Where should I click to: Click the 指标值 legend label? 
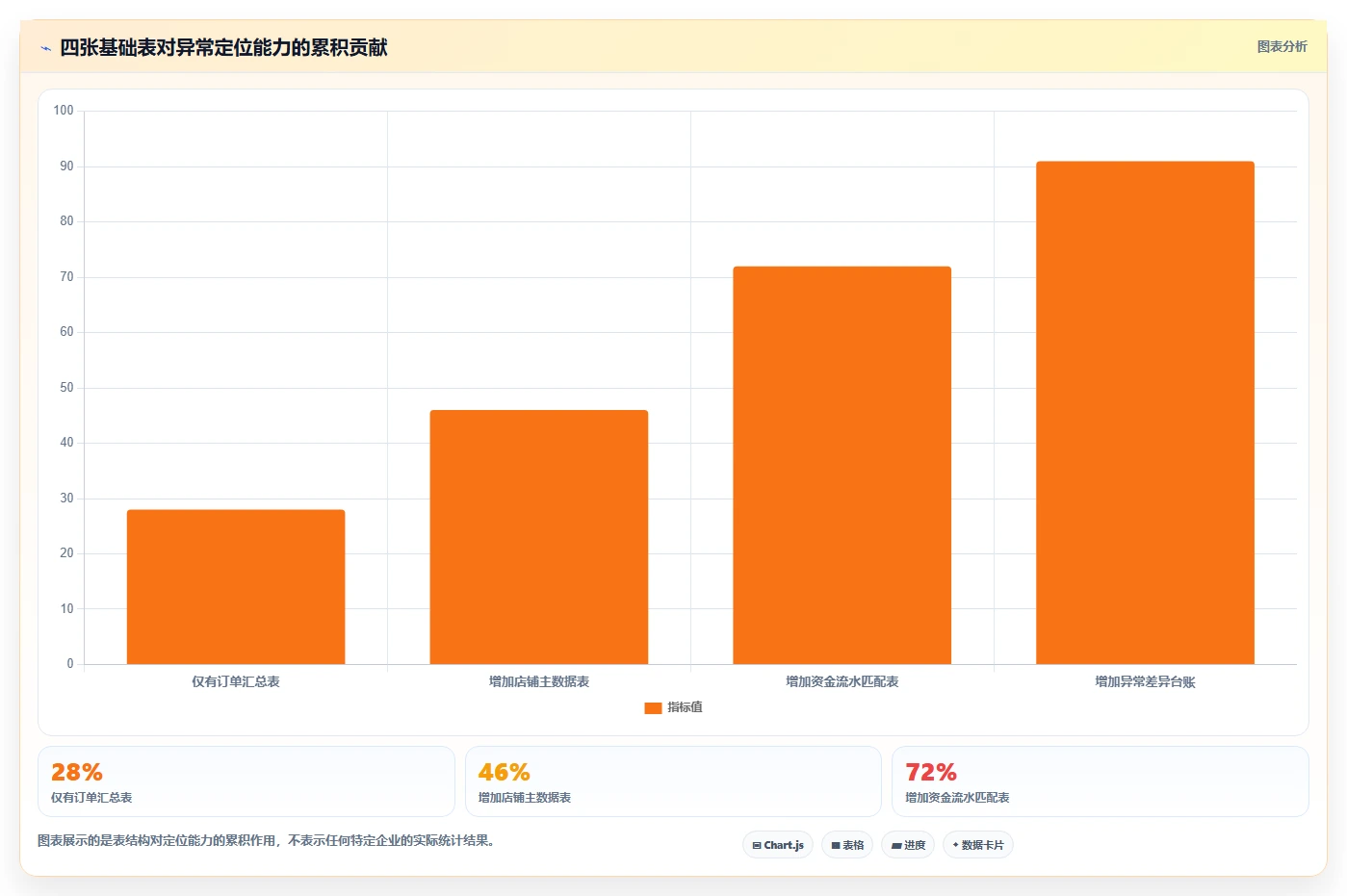pyautogui.click(x=685, y=707)
